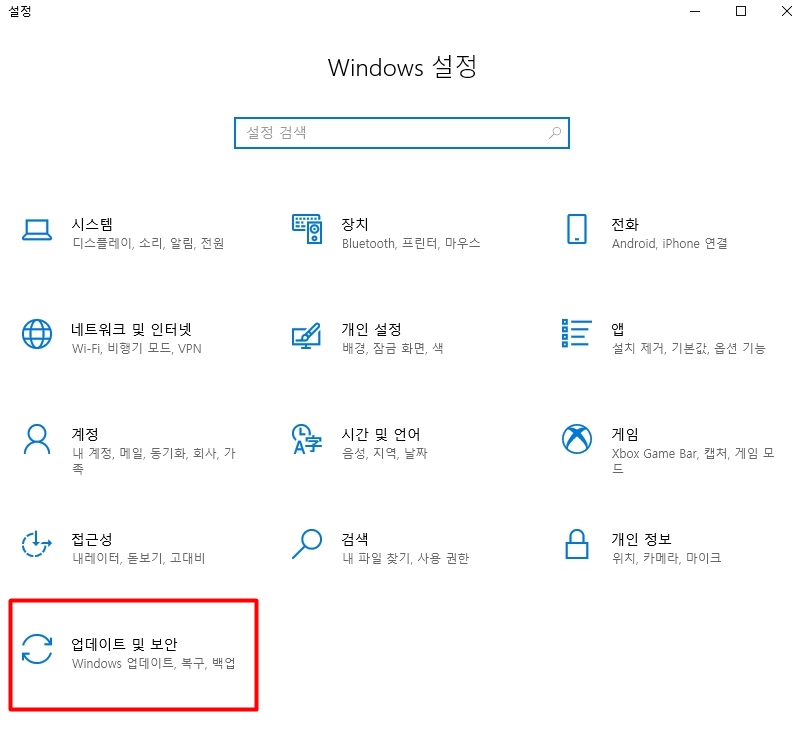
Task: Focus the 설정 검색 input field
Action: [402, 133]
